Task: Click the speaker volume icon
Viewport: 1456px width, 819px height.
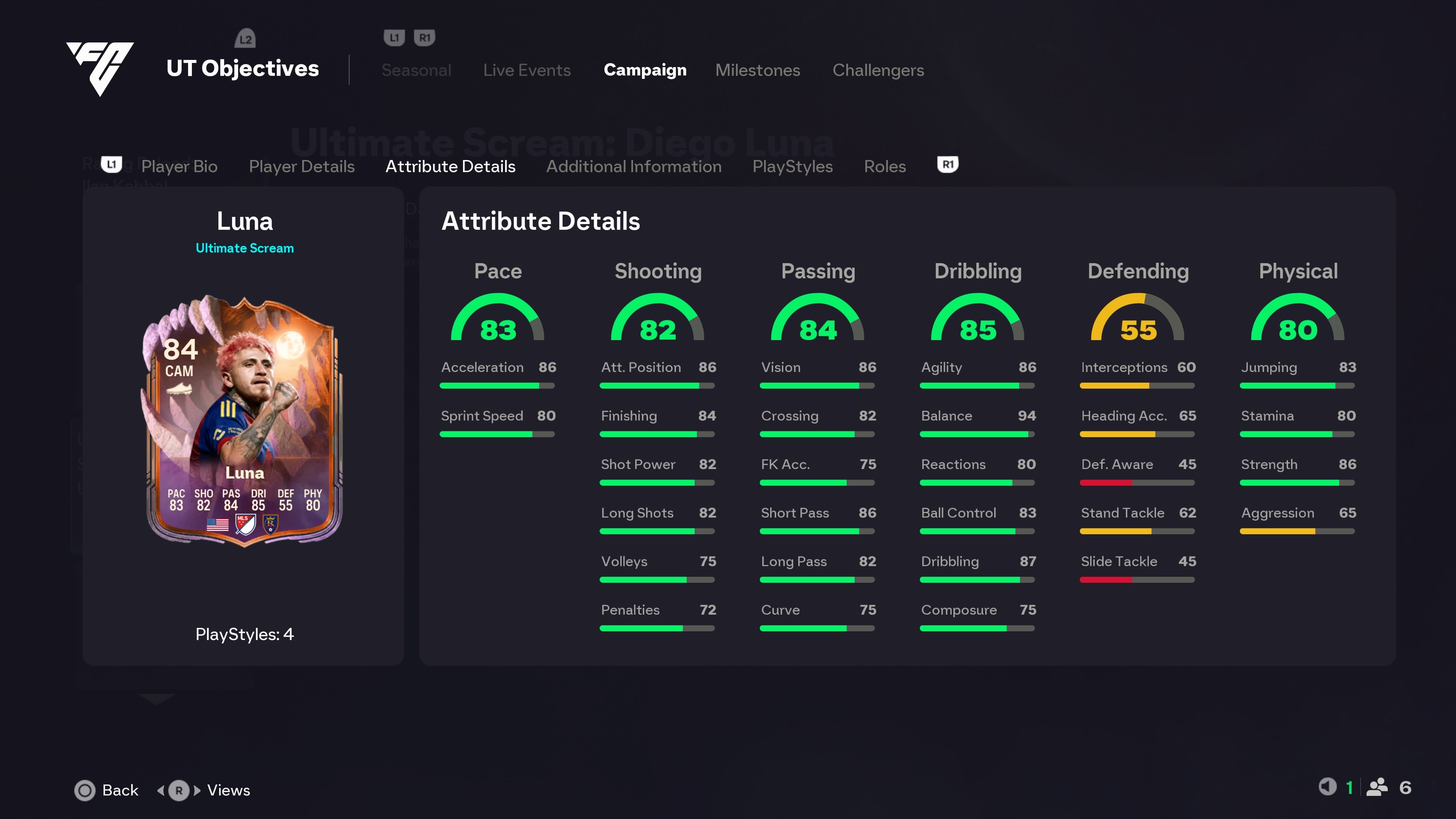Action: click(x=1328, y=787)
